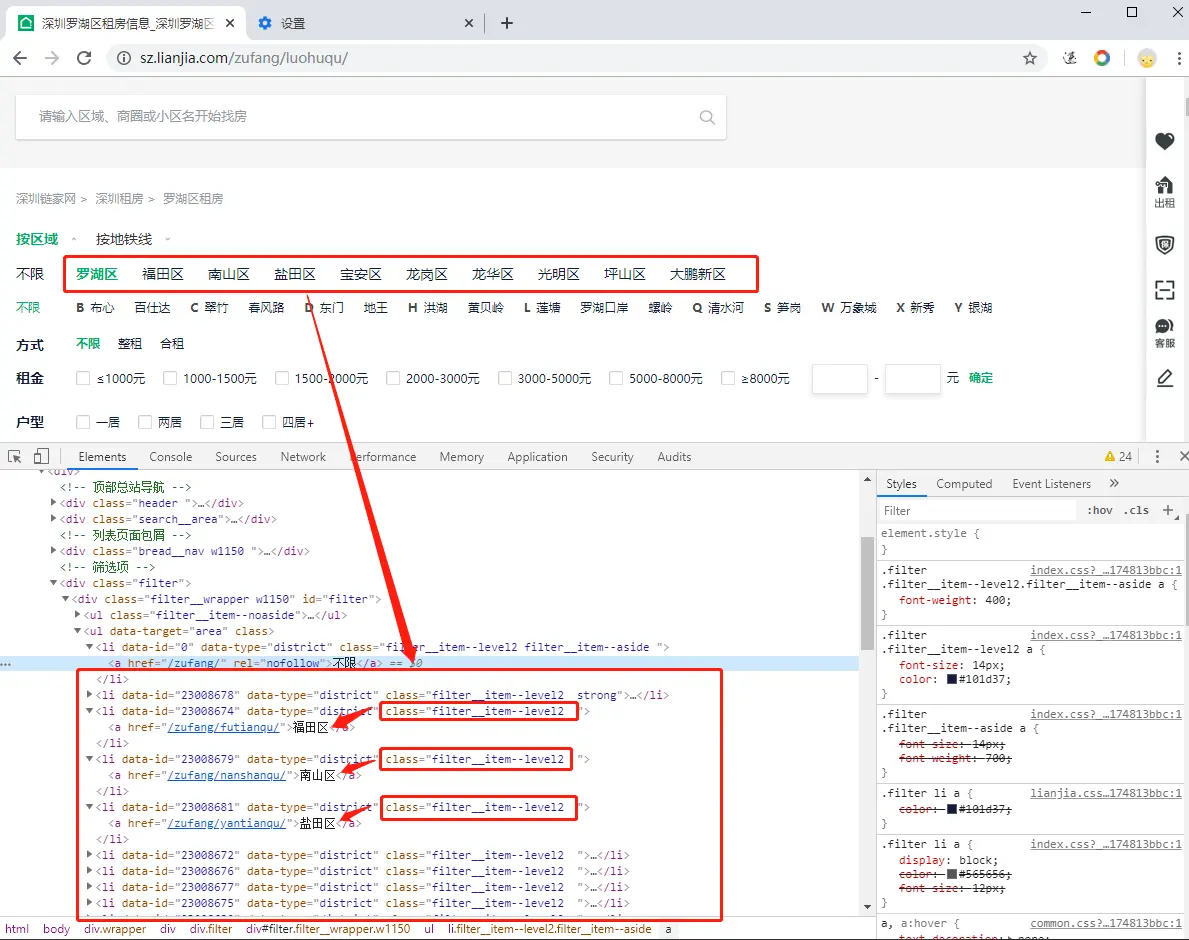Expand the div class="bread__nav w1150" node
The width and height of the screenshot is (1189, 940).
pos(53,550)
